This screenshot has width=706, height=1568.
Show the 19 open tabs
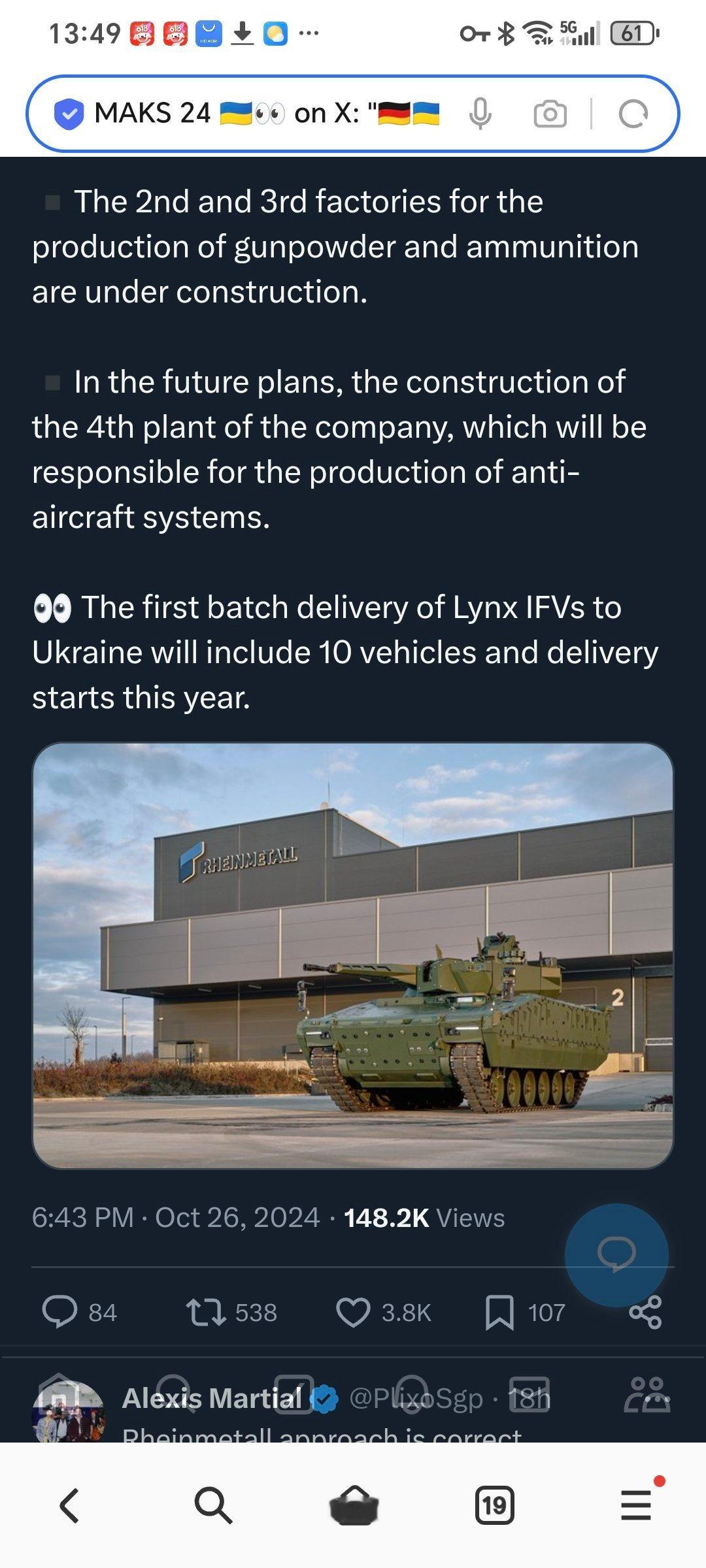pos(494,1505)
